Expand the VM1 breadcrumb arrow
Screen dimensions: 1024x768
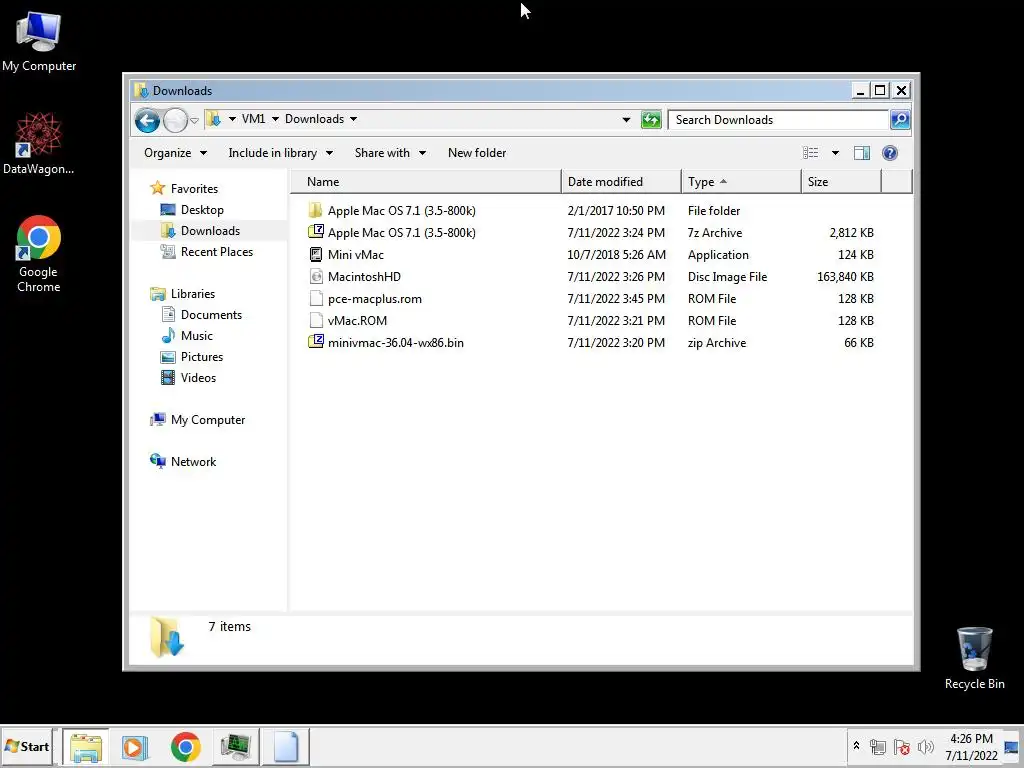(275, 119)
